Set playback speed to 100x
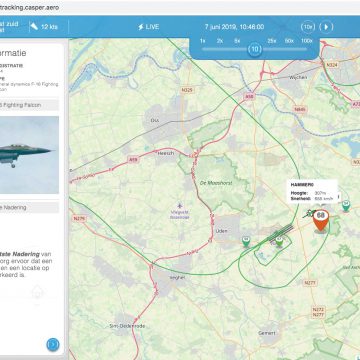This screenshot has height=360, width=360. pos(307,41)
